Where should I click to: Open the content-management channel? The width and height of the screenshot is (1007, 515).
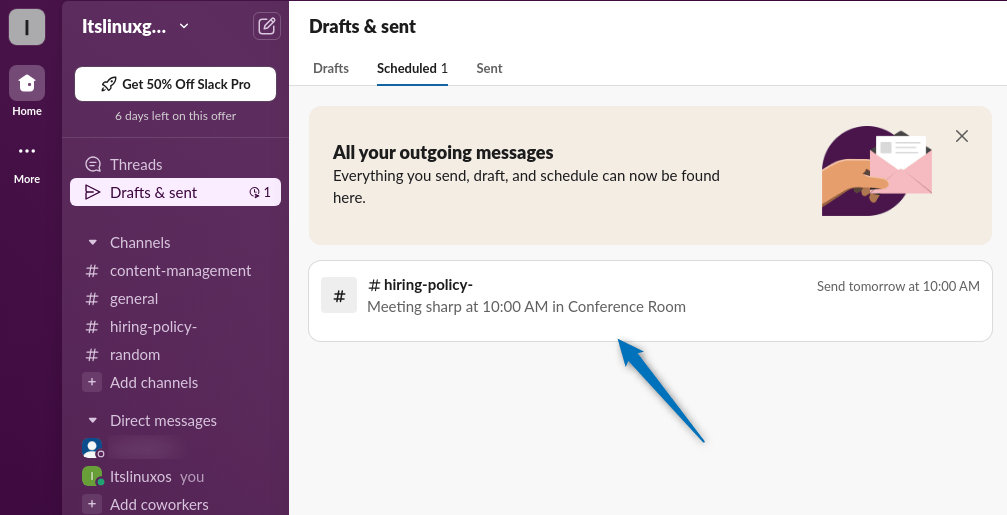point(180,271)
